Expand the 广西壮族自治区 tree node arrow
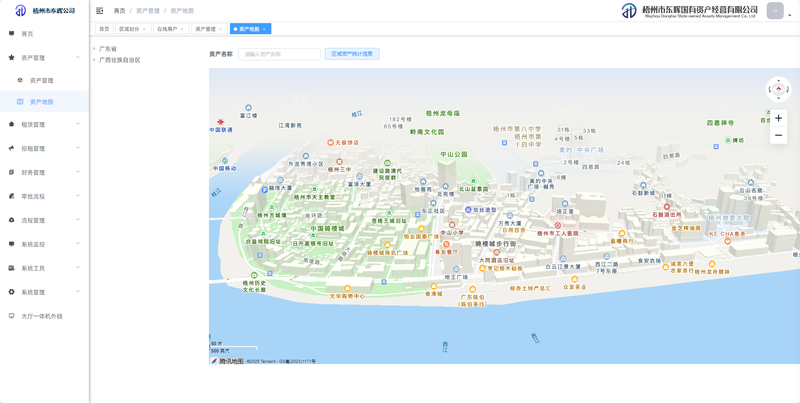 [x=94, y=60]
